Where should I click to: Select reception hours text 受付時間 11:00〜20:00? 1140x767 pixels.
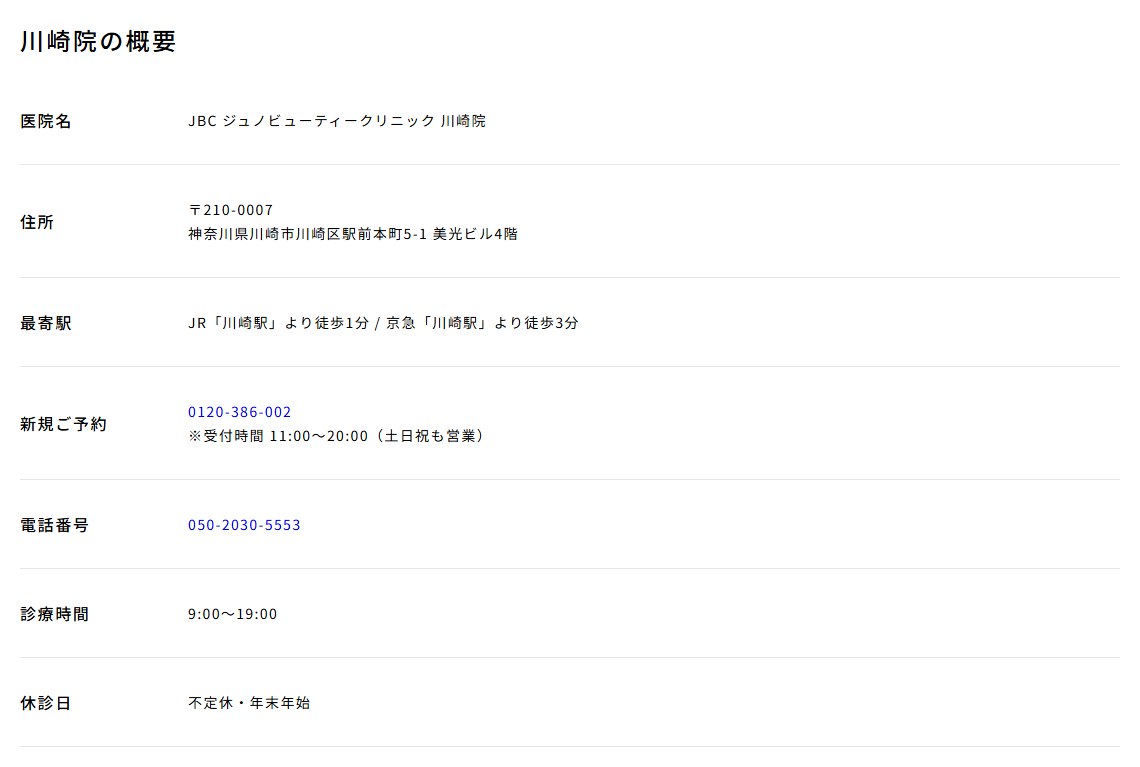pos(286,436)
